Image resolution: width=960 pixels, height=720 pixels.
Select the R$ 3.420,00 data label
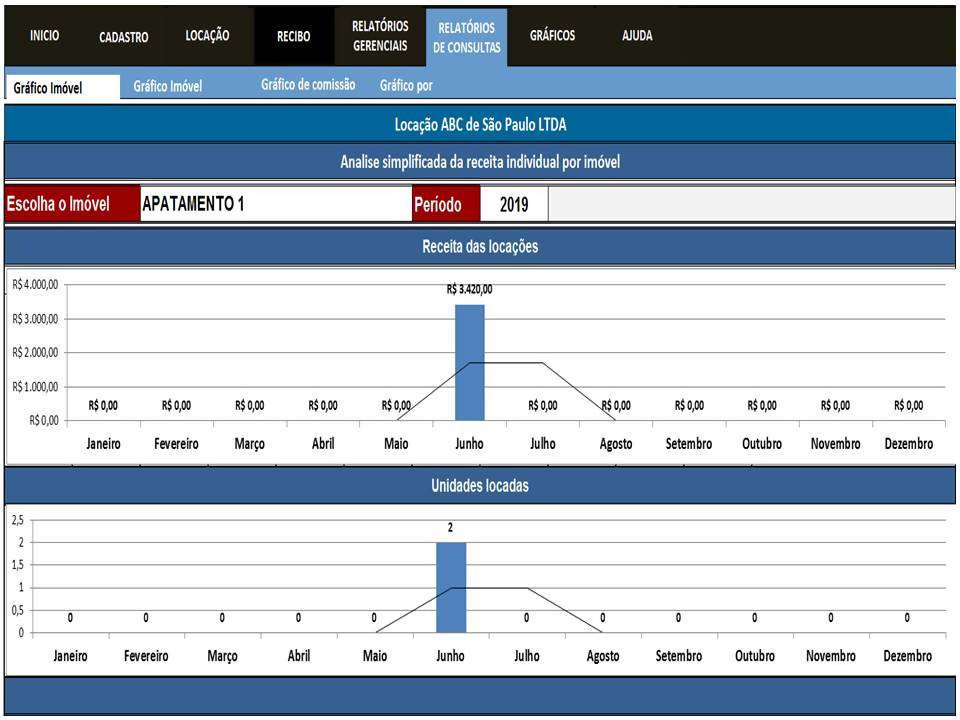tap(469, 290)
